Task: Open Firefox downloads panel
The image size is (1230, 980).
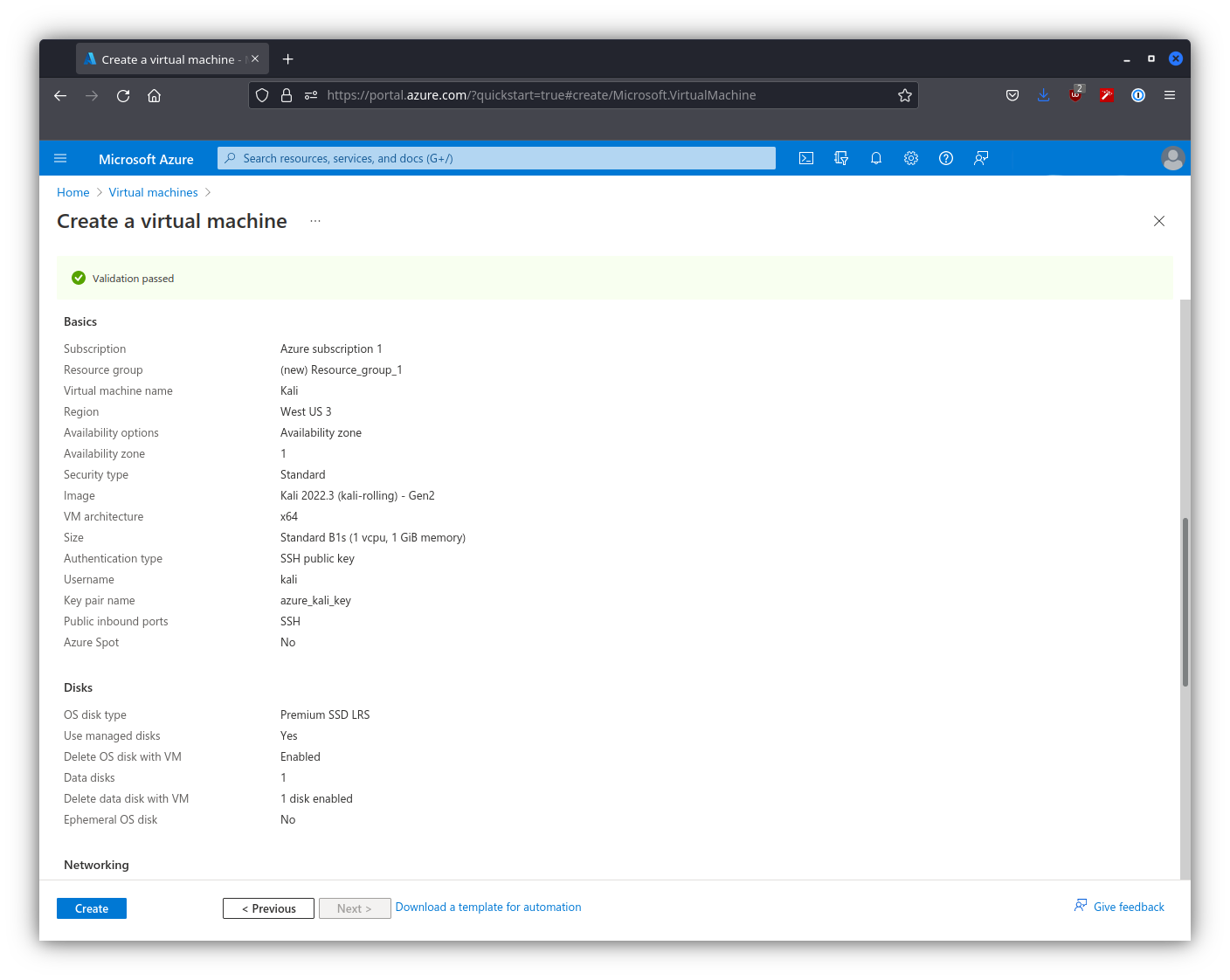Action: pyautogui.click(x=1043, y=95)
